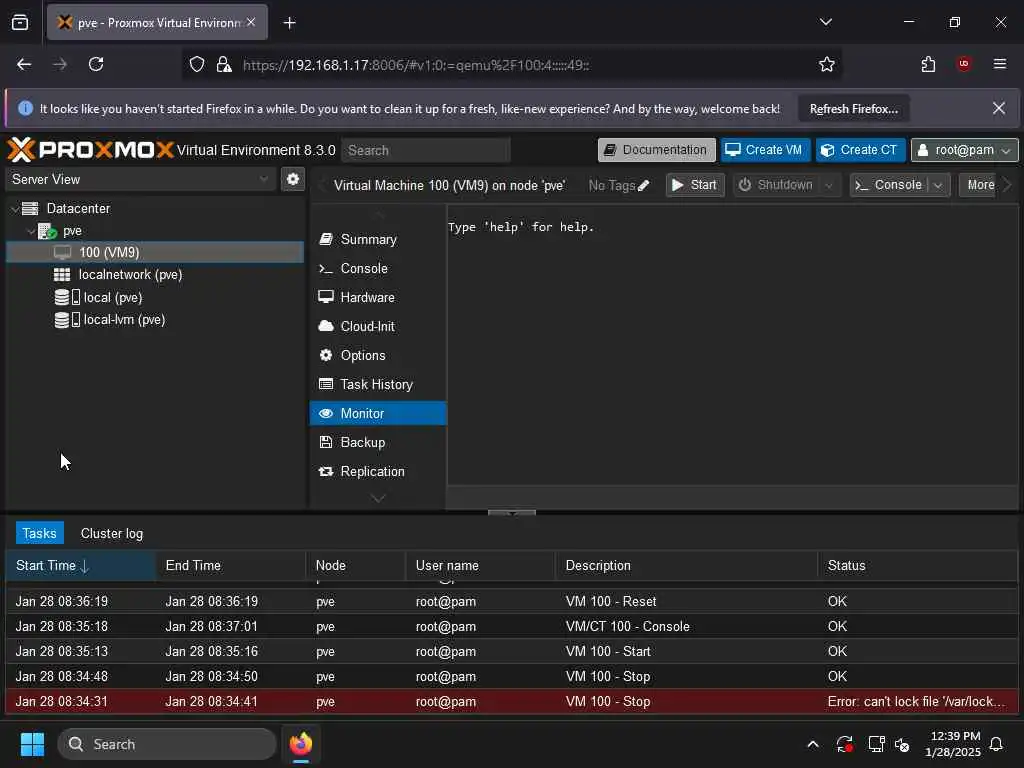Focus the Proxmox search field

pos(426,150)
